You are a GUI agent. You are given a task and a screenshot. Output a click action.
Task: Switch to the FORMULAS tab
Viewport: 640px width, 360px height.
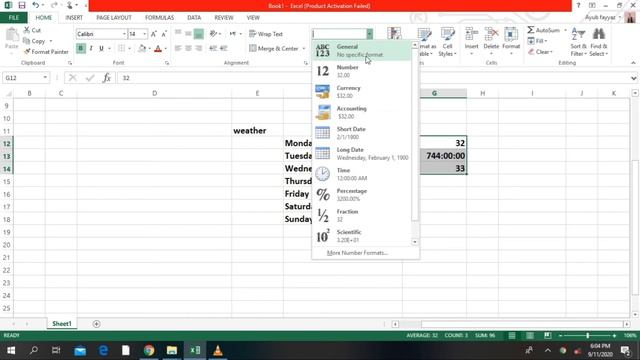tap(159, 18)
